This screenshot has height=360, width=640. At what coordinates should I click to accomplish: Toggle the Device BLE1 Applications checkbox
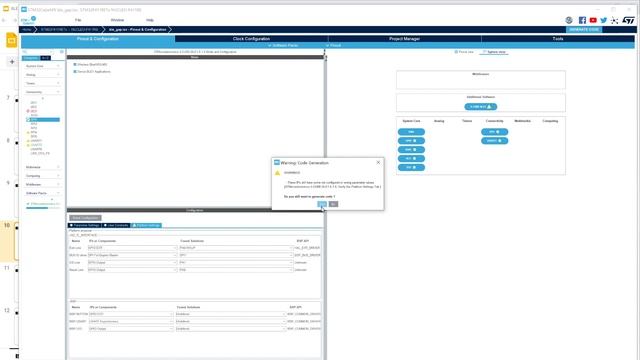click(75, 71)
